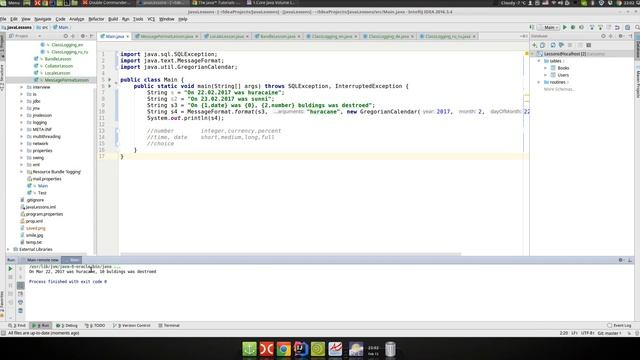640x360 pixels.
Task: Collapse all icon in Project panel
Action: (x=73, y=36)
